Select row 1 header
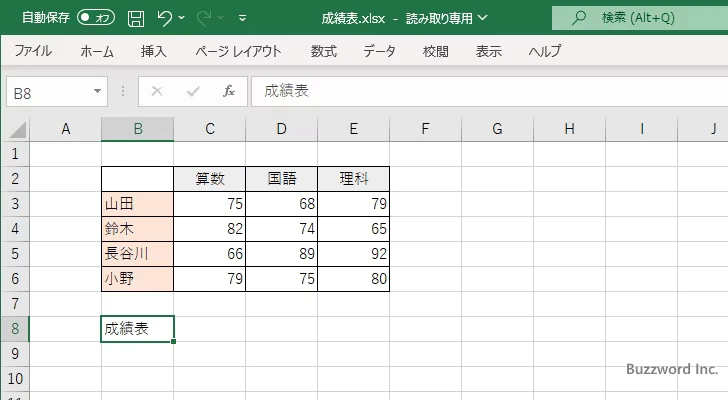This screenshot has height=400, width=728. (15, 154)
